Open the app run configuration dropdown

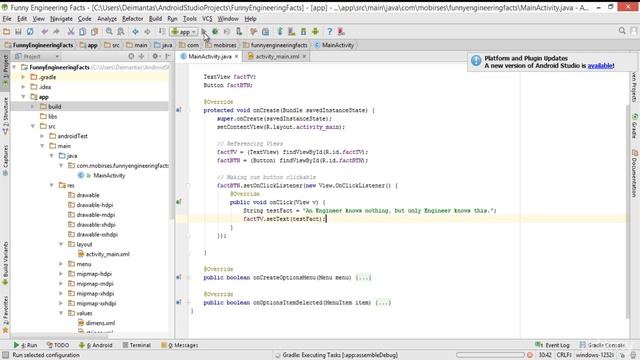click(x=184, y=31)
